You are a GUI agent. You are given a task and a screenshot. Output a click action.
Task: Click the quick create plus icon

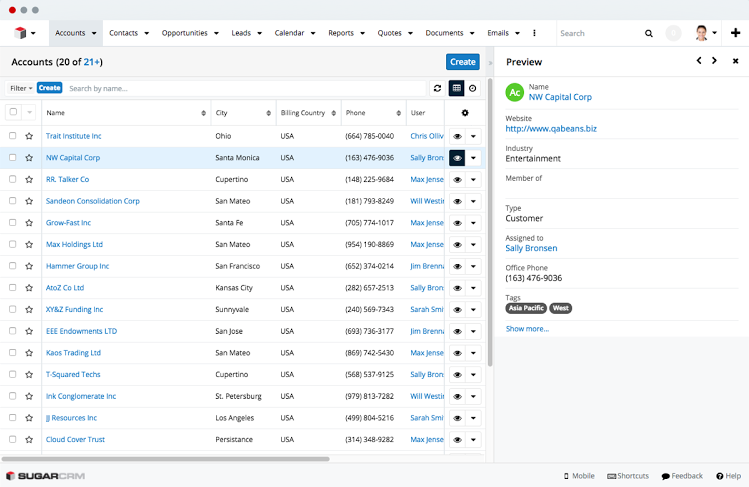click(x=736, y=33)
